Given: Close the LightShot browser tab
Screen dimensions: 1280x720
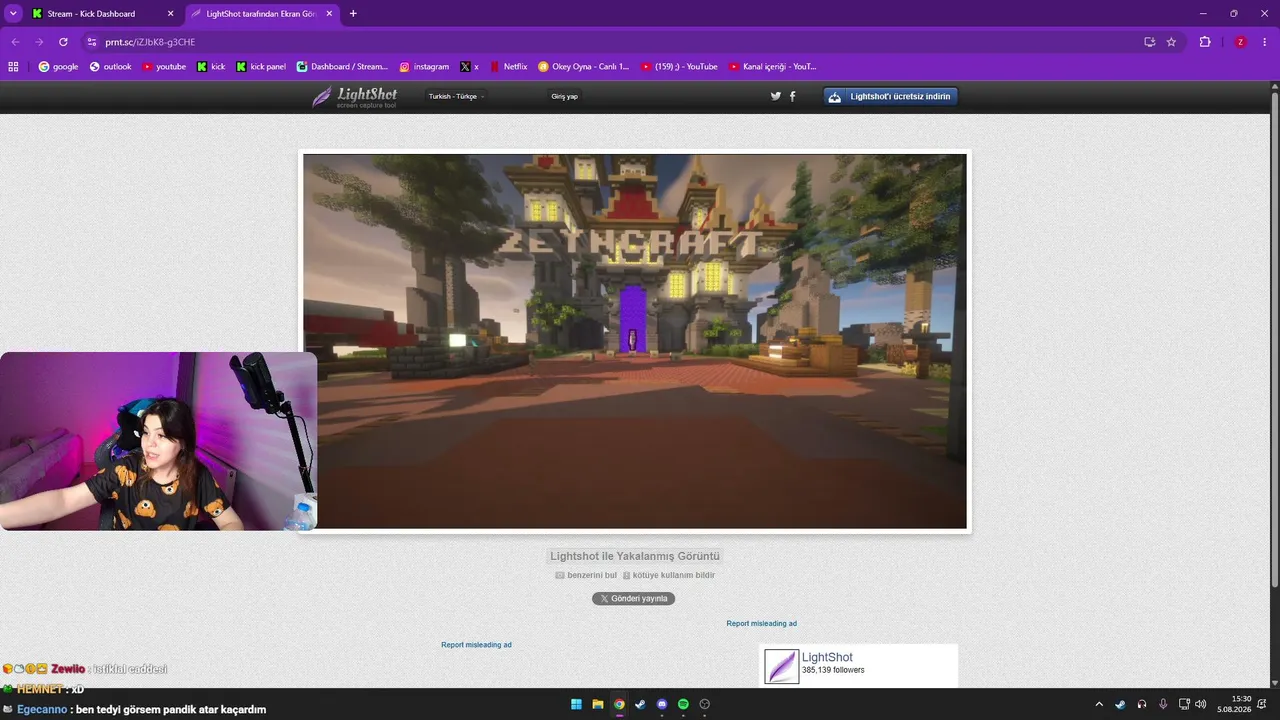Looking at the screenshot, I should pyautogui.click(x=329, y=14).
